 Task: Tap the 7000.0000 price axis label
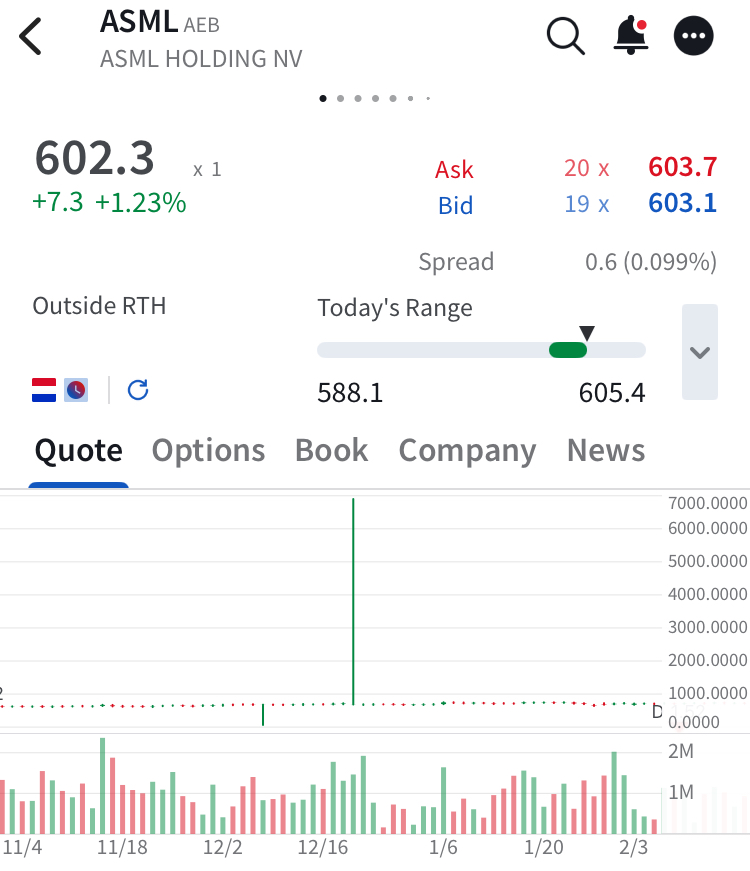[x=708, y=503]
